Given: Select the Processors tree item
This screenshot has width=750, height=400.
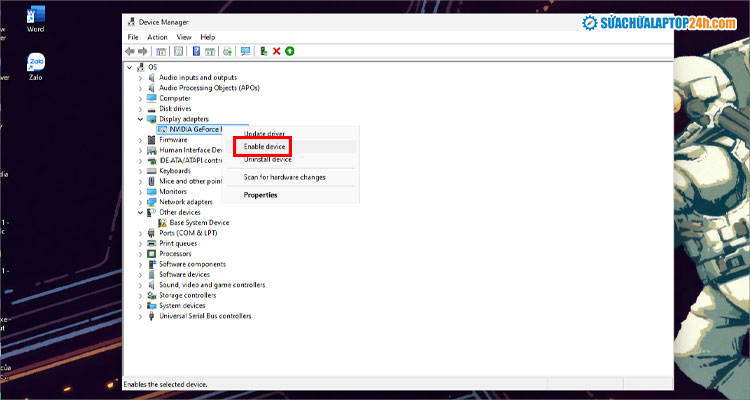Looking at the screenshot, I should [175, 254].
